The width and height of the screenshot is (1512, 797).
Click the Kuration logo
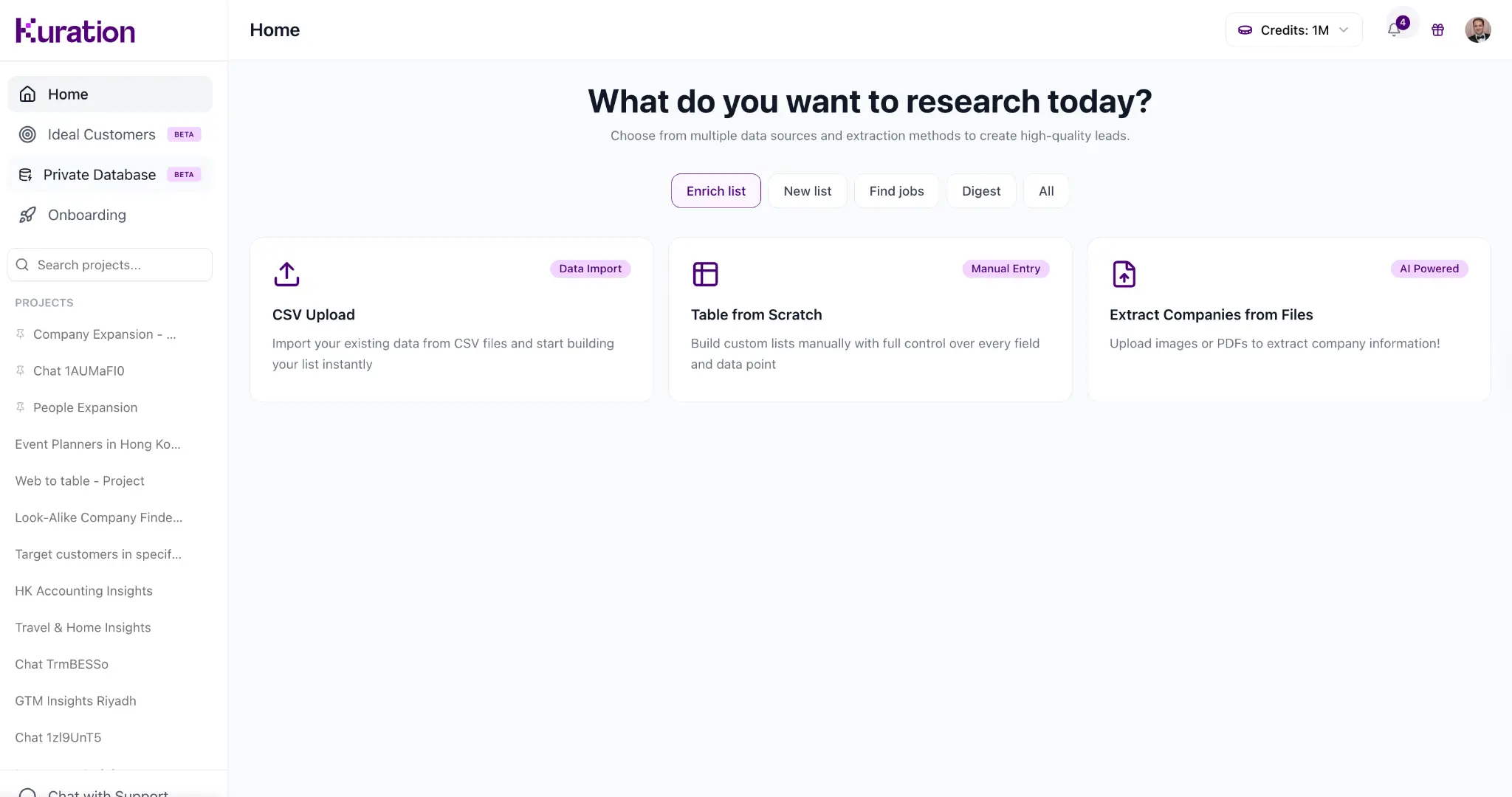point(75,31)
